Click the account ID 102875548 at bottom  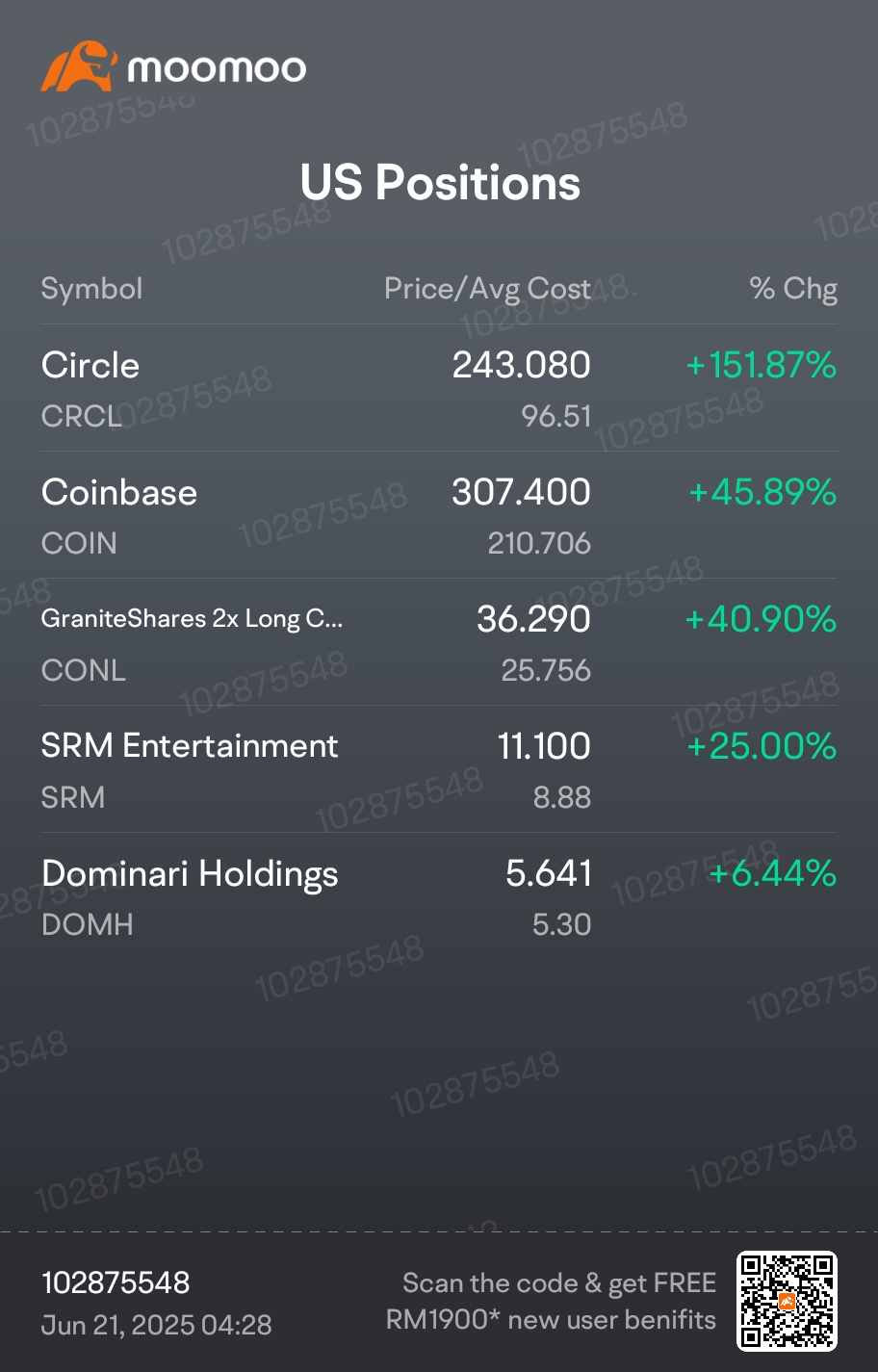pyautogui.click(x=116, y=1282)
